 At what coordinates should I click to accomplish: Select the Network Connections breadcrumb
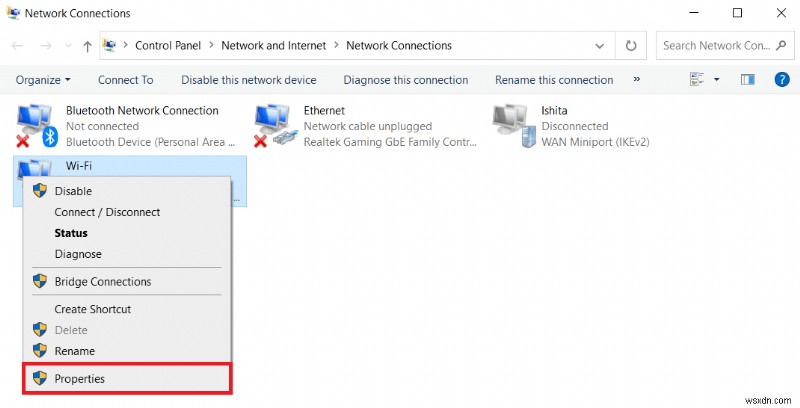(x=399, y=45)
